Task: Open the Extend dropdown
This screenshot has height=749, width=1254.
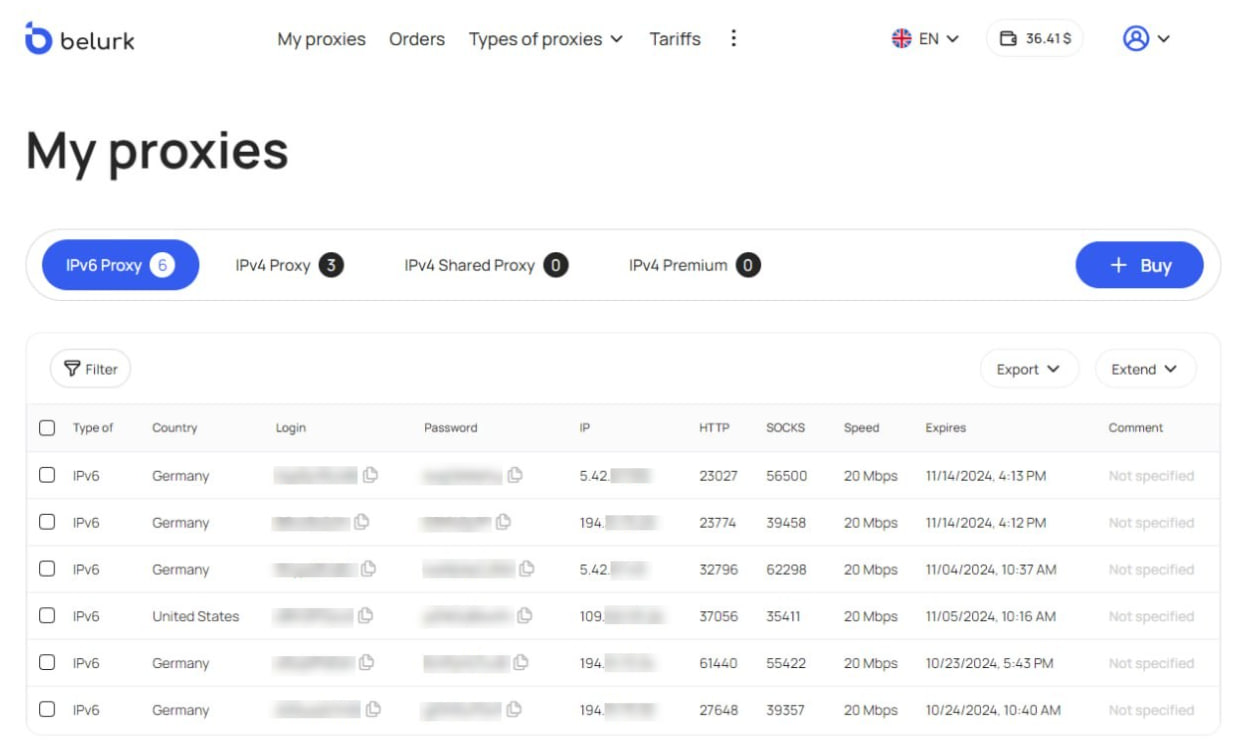Action: (1144, 369)
